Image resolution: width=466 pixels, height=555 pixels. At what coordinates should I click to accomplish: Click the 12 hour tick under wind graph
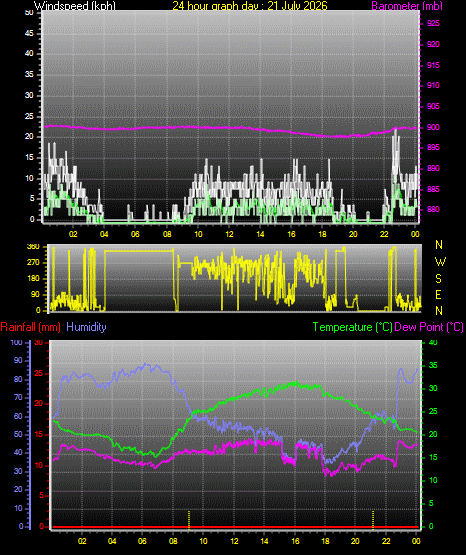click(x=229, y=234)
